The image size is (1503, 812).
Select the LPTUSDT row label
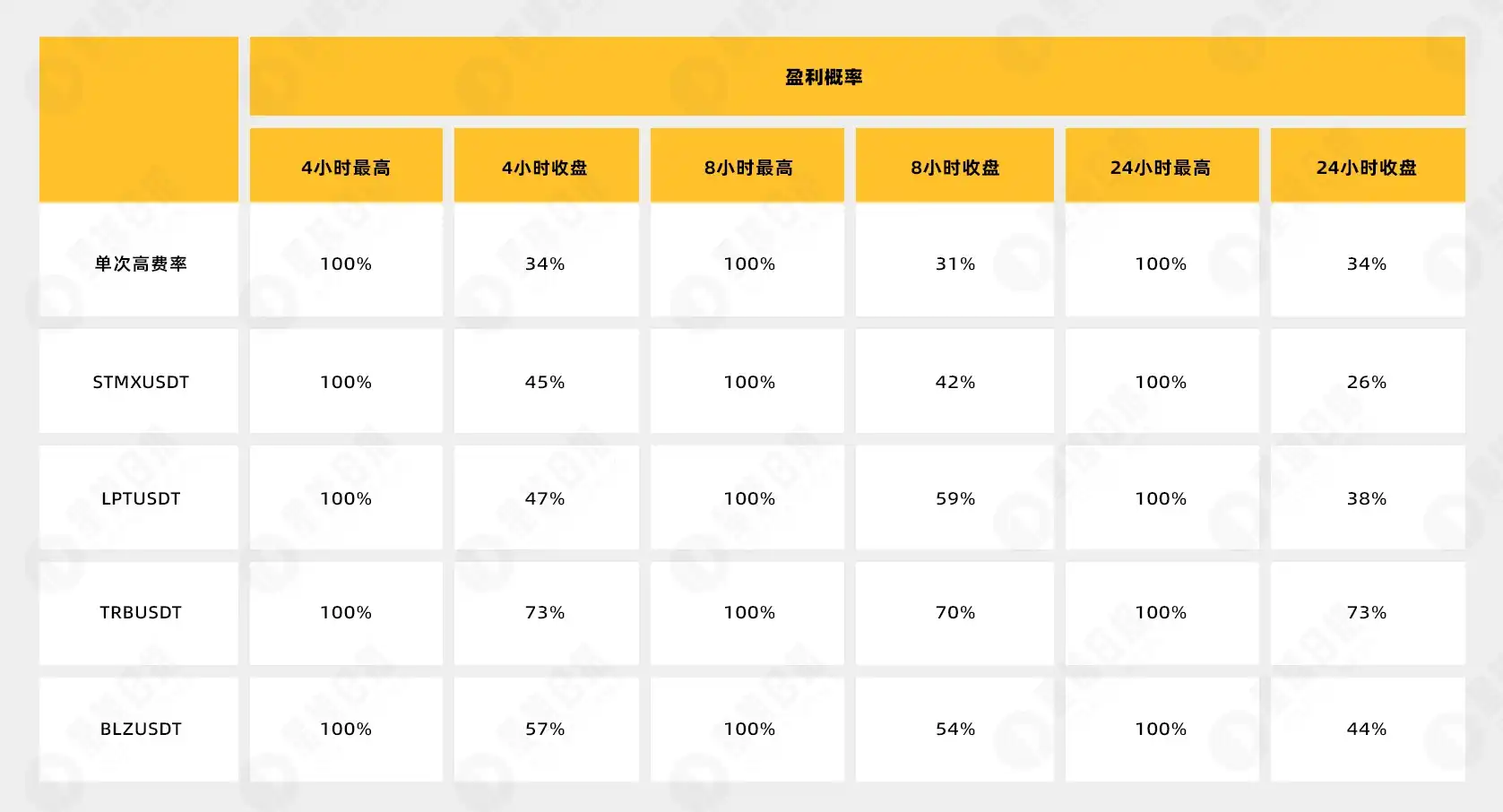[141, 498]
